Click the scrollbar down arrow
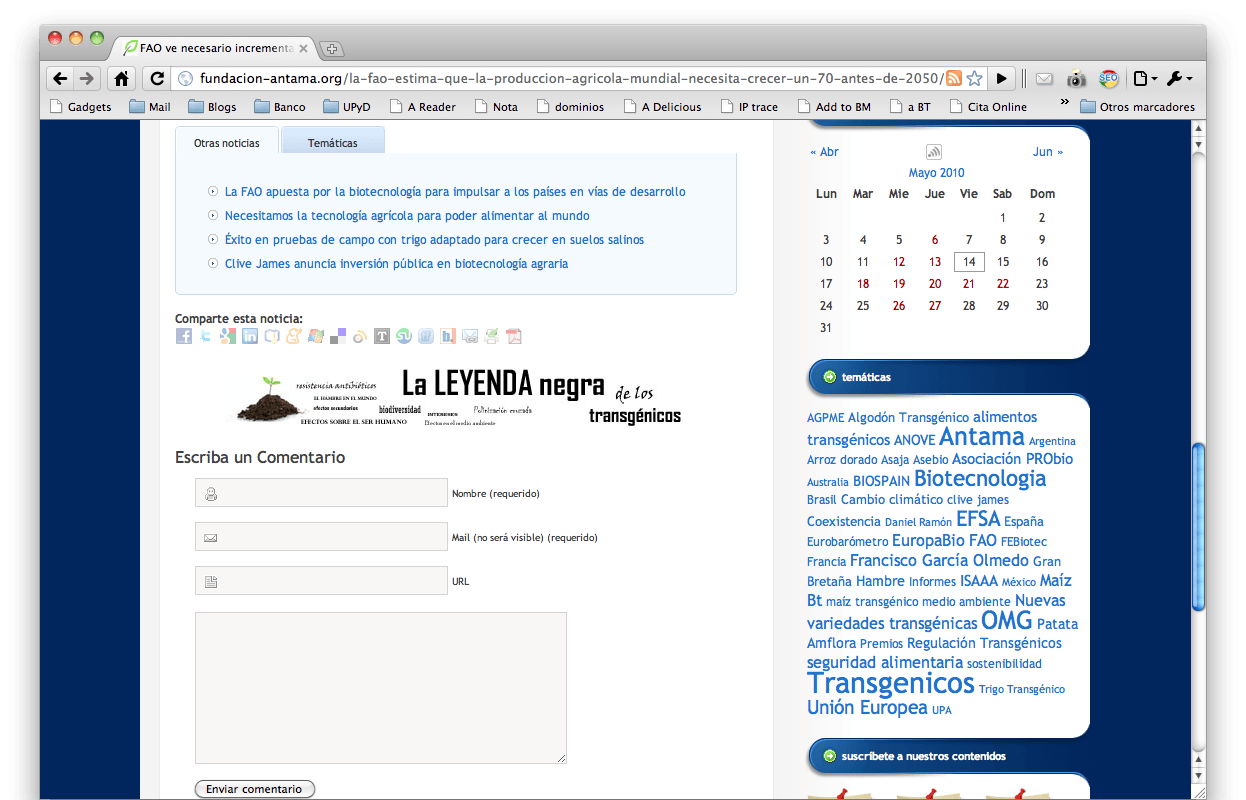 1199,774
